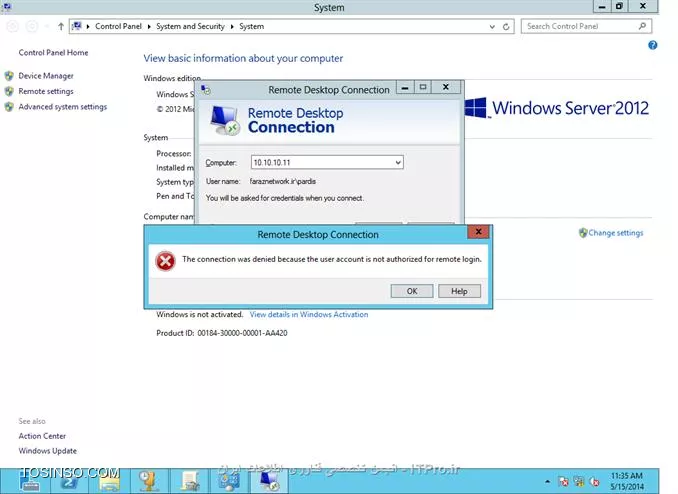Open View details in Windows Activation
This screenshot has width=678, height=494.
tap(309, 314)
